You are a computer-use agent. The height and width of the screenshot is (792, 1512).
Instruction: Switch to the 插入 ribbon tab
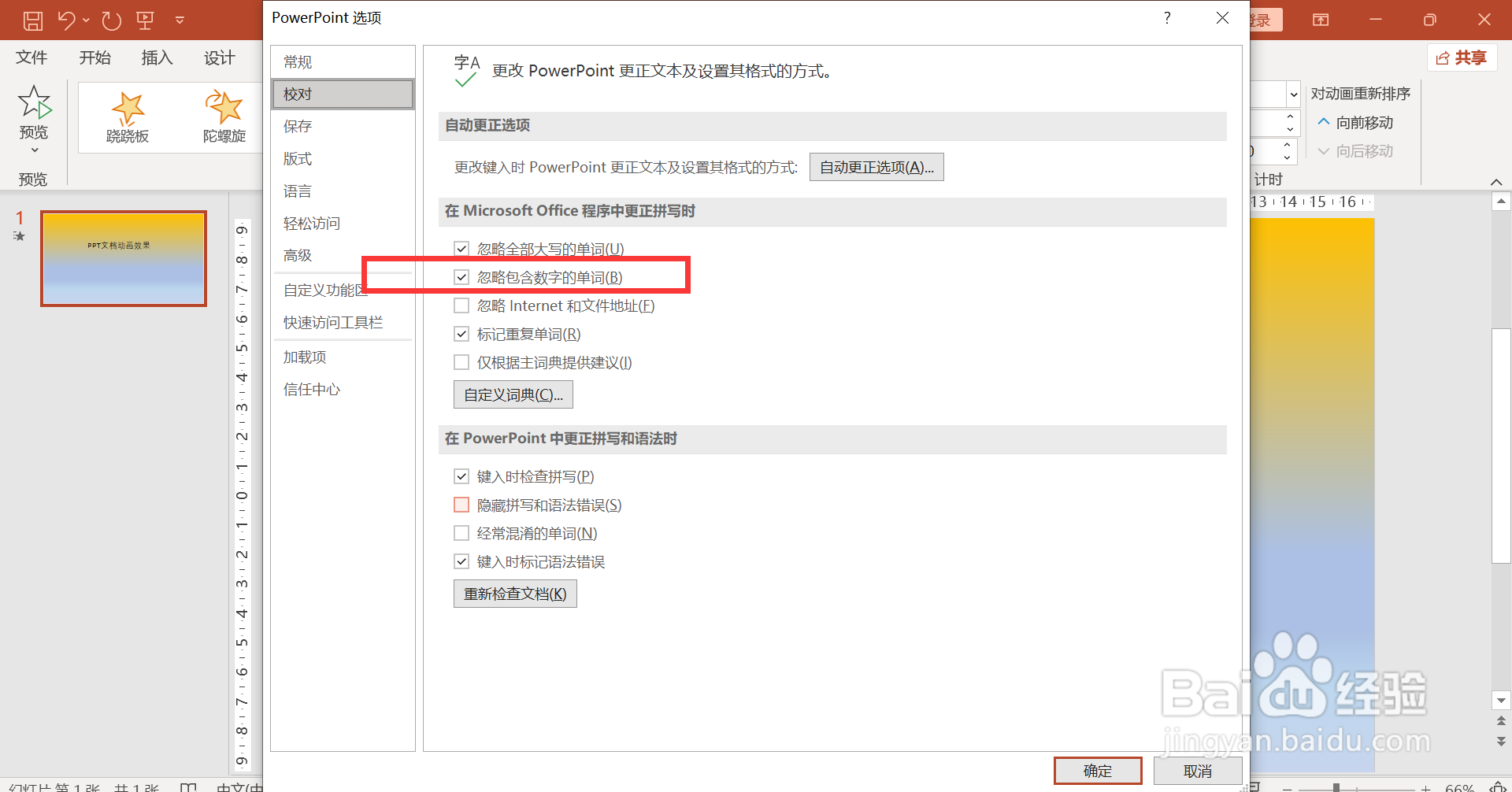click(157, 57)
